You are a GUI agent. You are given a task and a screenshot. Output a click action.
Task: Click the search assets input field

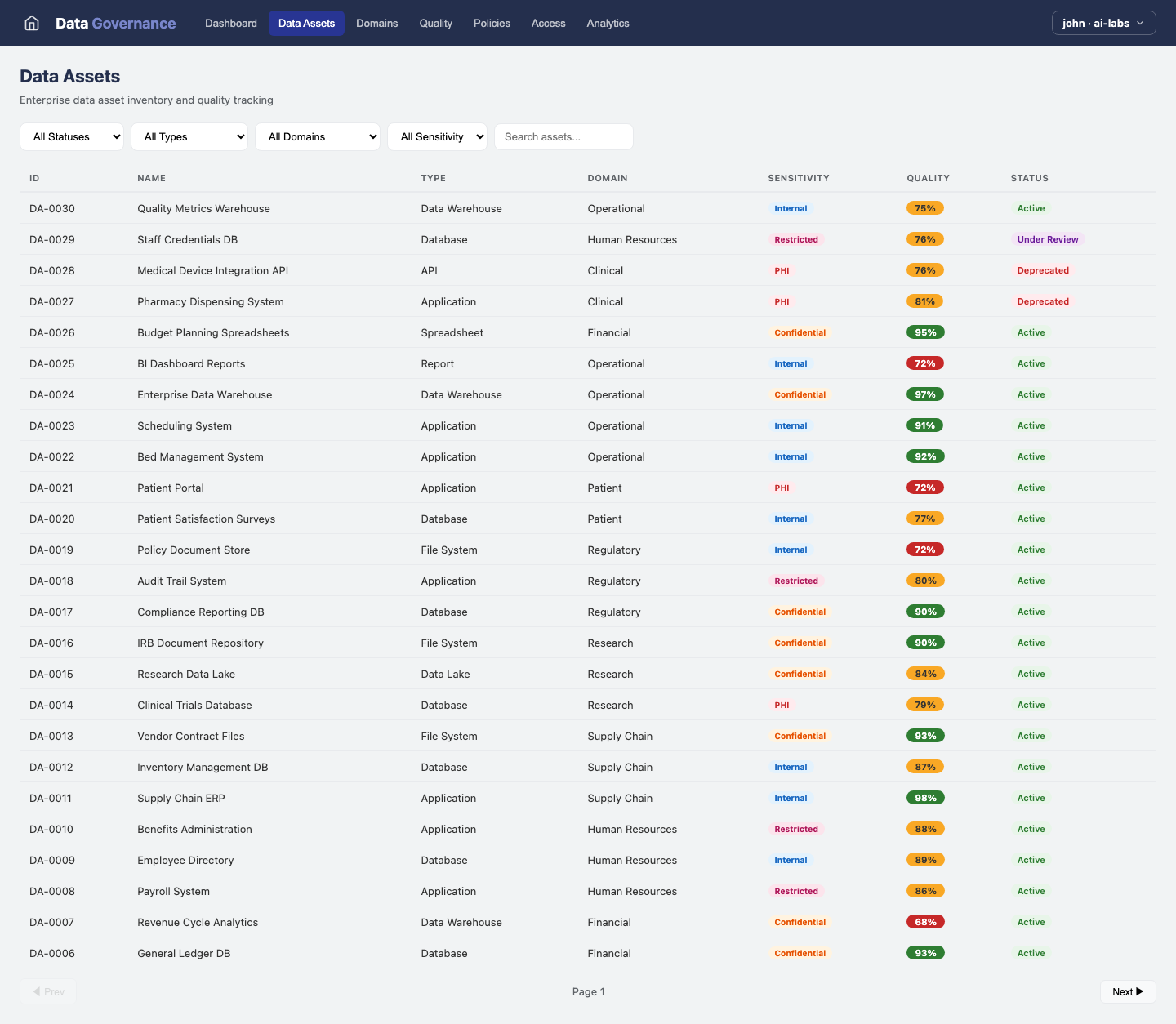[x=563, y=136]
